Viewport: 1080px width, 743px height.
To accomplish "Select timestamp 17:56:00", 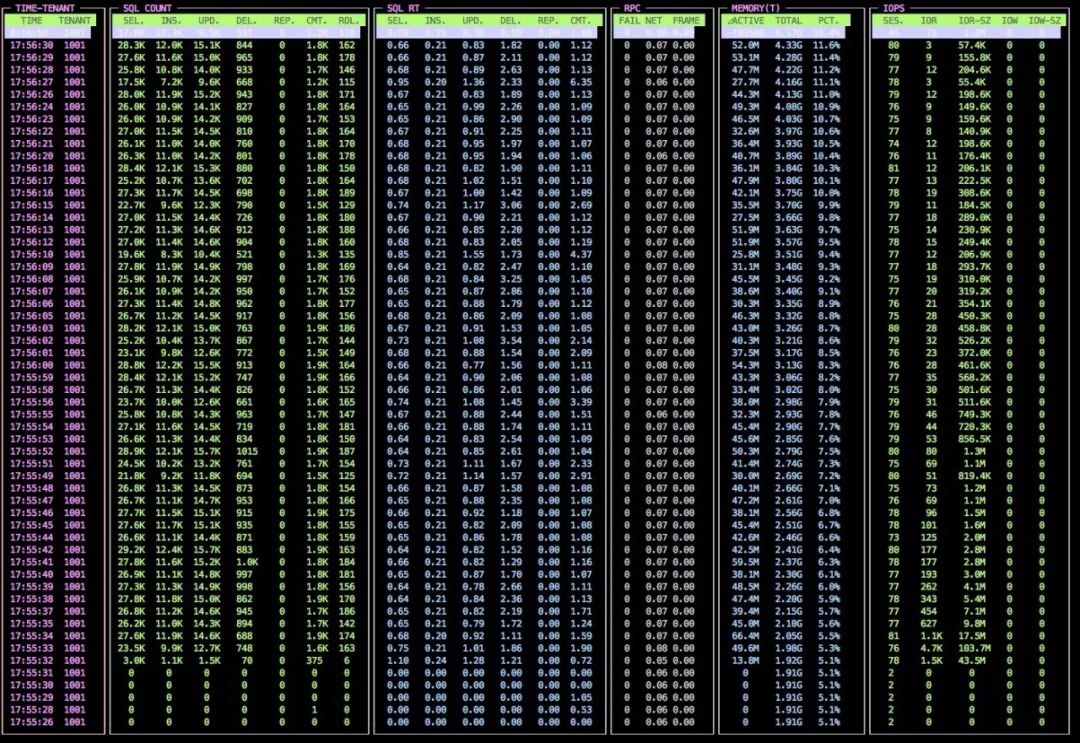I will 32,365.
